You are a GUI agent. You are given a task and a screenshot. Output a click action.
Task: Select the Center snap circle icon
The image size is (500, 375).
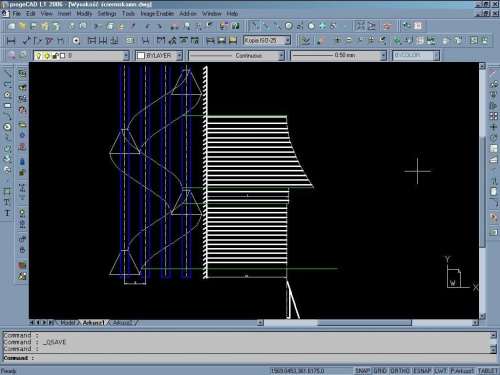289,26
